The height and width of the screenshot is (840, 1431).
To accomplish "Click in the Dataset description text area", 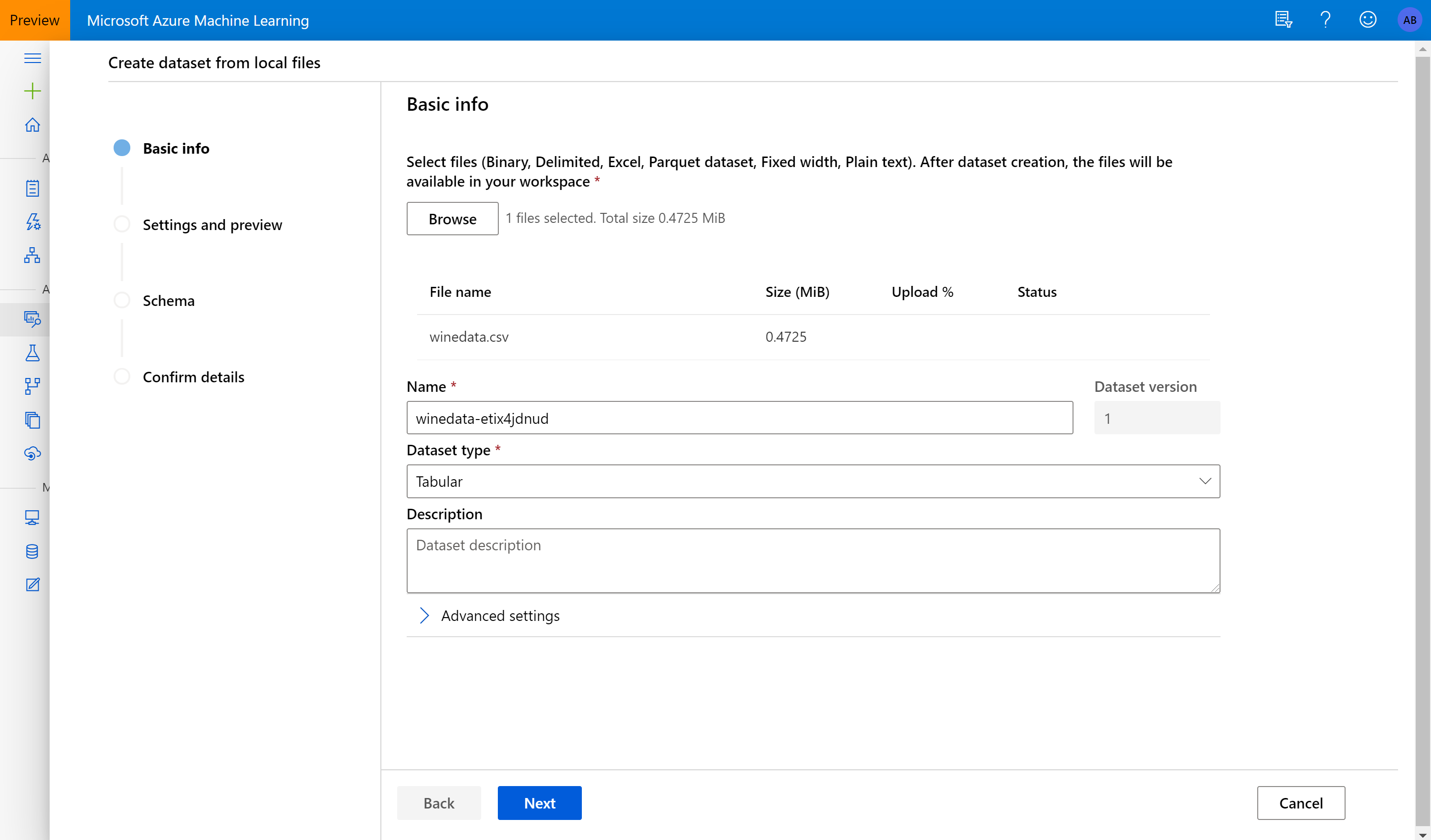I will coord(812,561).
